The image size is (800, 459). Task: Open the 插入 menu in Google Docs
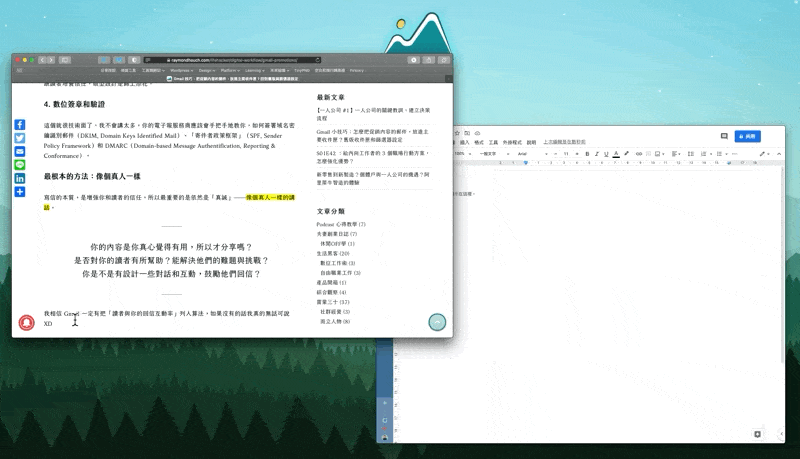(x=464, y=142)
